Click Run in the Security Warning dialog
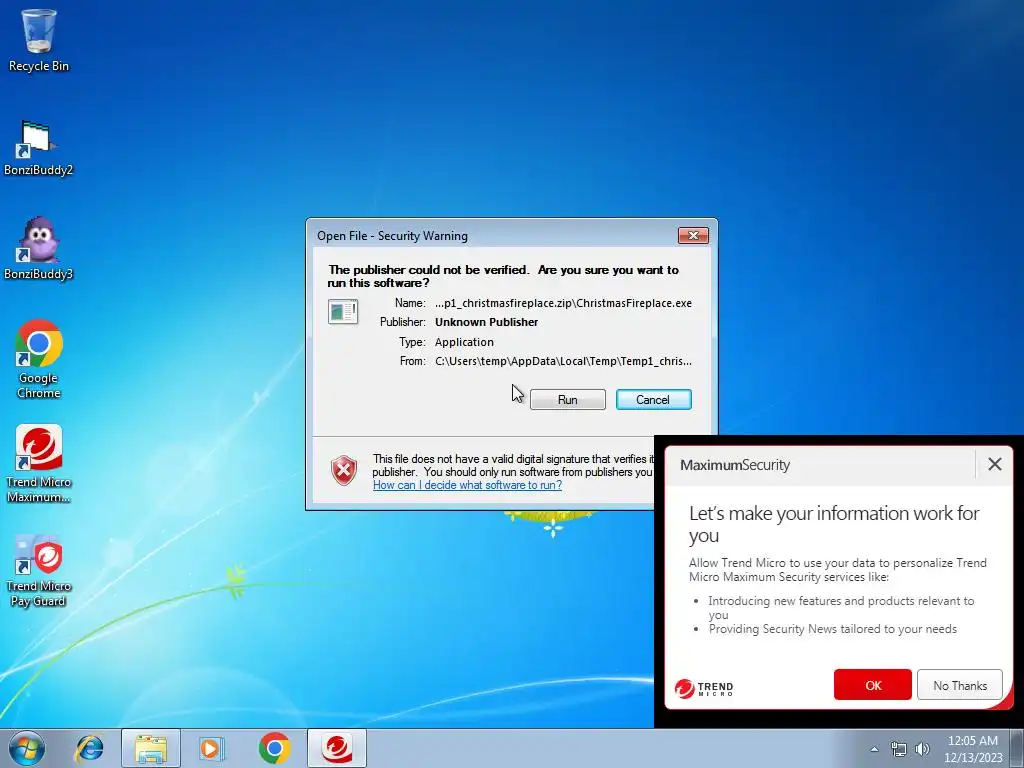Image resolution: width=1024 pixels, height=768 pixels. pos(568,400)
